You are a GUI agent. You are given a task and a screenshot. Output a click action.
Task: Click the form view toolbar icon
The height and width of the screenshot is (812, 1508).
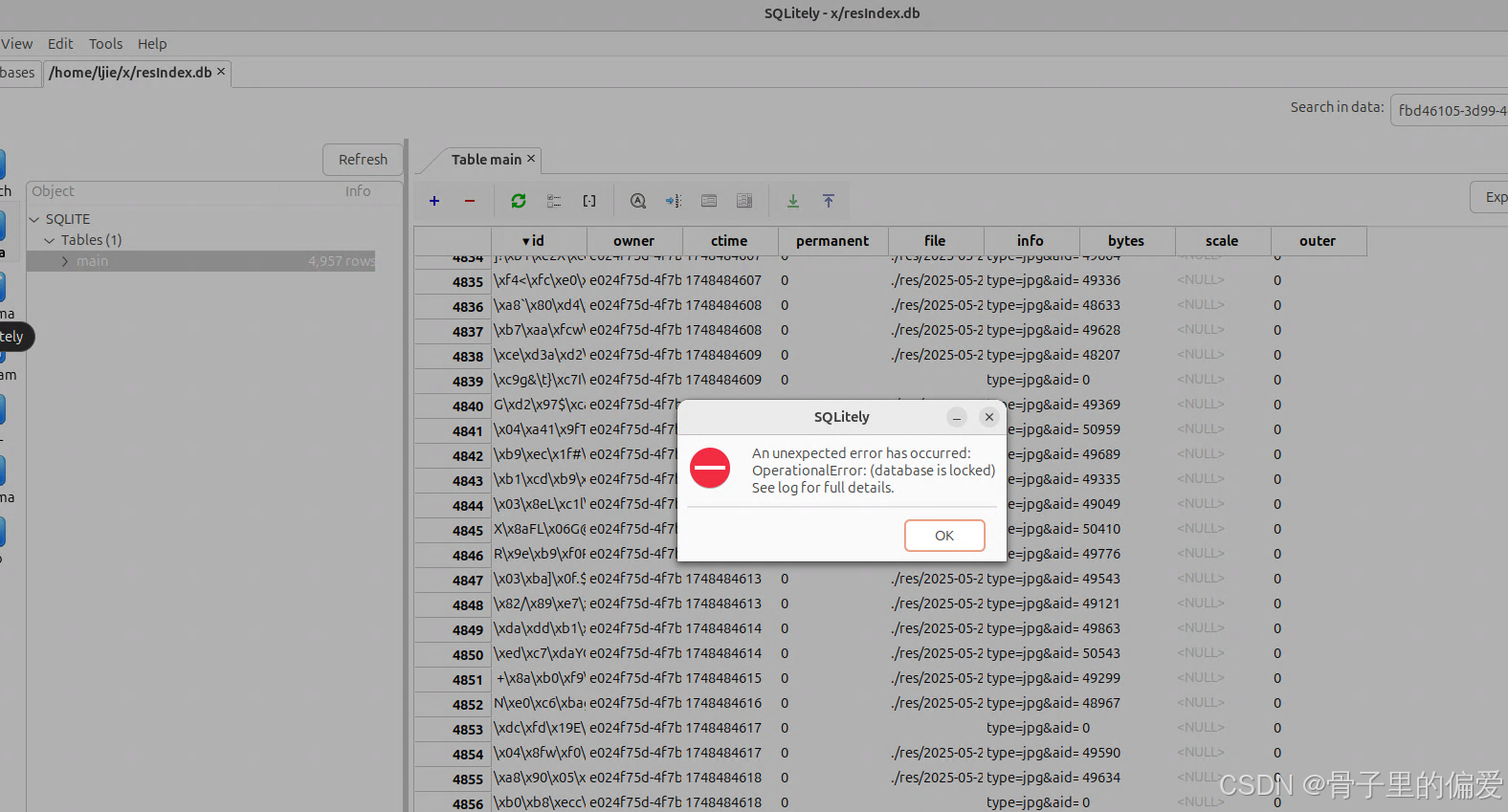[x=709, y=201]
